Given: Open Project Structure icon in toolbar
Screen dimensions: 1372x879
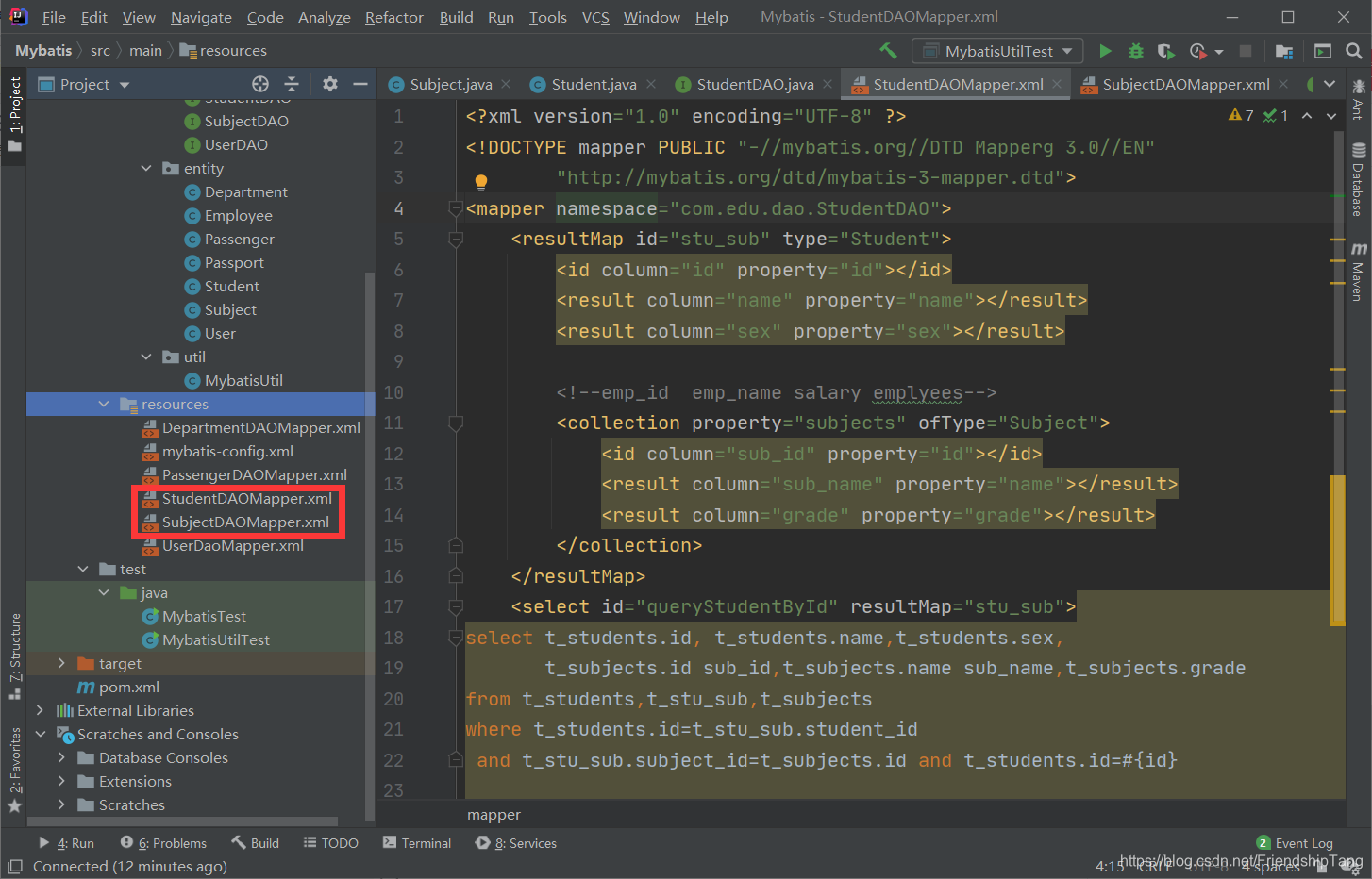Looking at the screenshot, I should [x=1284, y=51].
